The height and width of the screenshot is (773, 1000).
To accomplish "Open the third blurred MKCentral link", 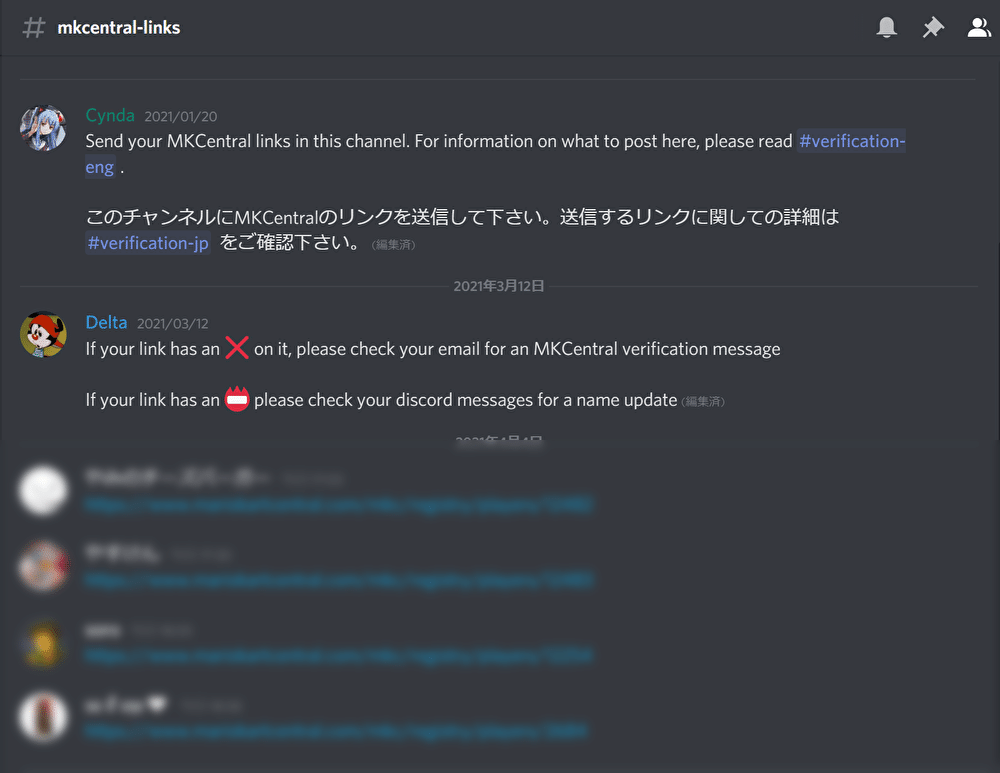I will point(339,655).
